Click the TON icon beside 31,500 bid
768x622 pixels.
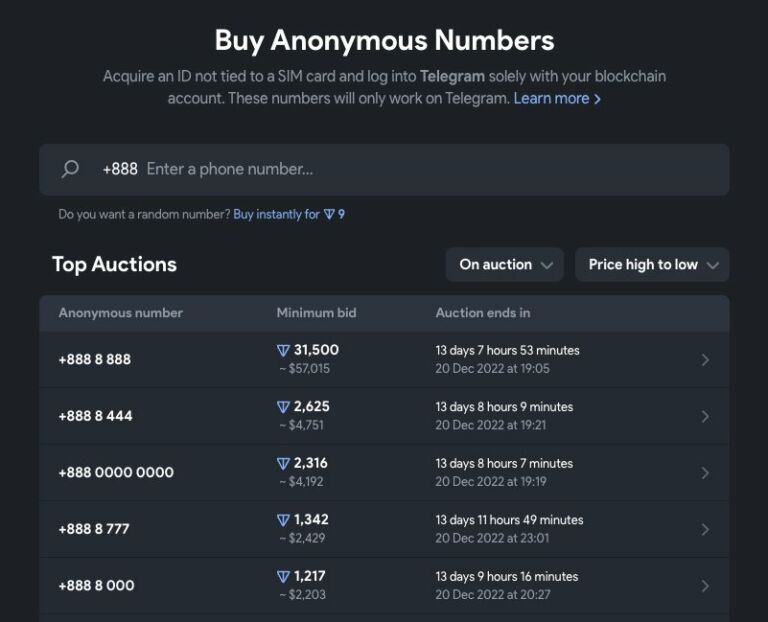pos(283,350)
